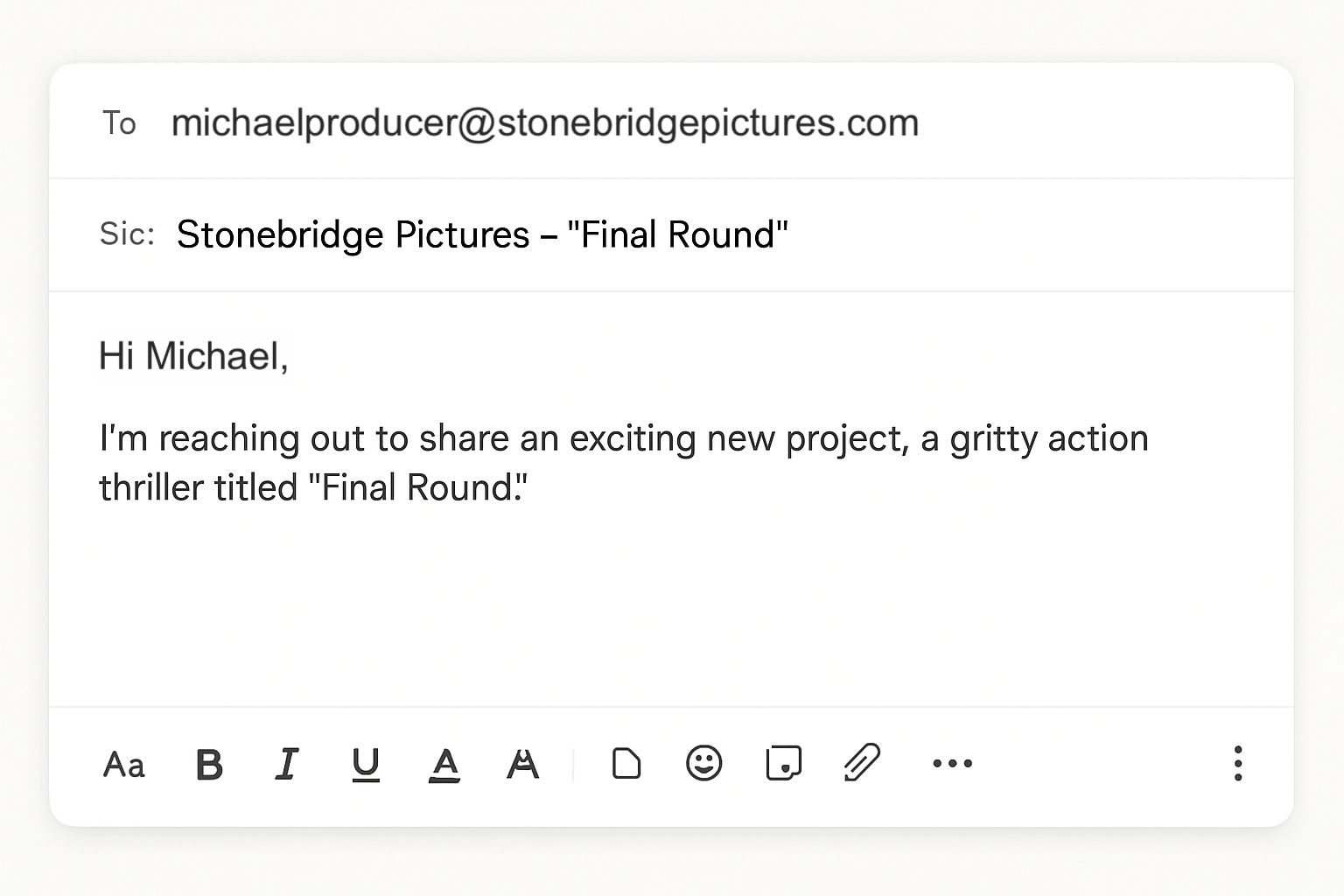This screenshot has width=1344, height=896.
Task: Open the Aa font style options
Action: click(x=123, y=765)
